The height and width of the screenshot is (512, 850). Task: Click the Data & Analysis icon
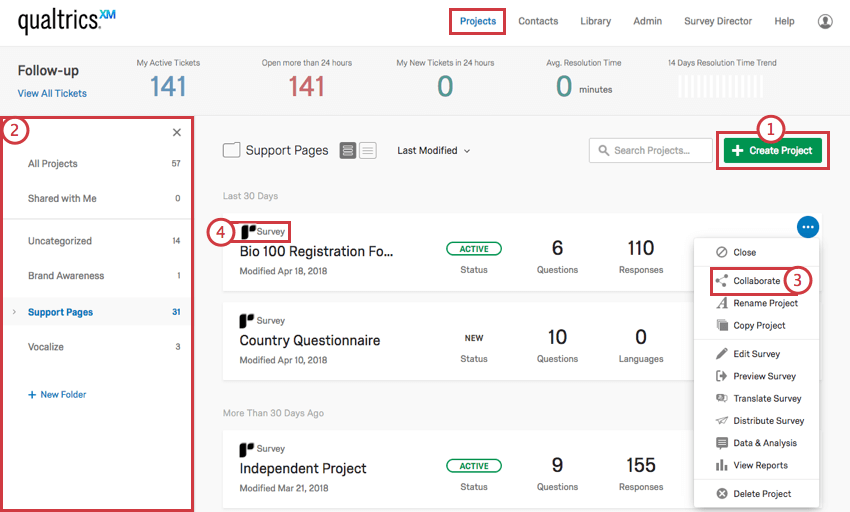[x=722, y=443]
